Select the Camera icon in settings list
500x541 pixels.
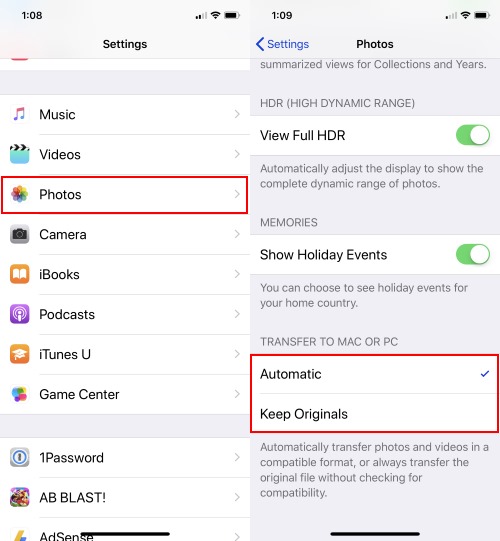coord(19,234)
